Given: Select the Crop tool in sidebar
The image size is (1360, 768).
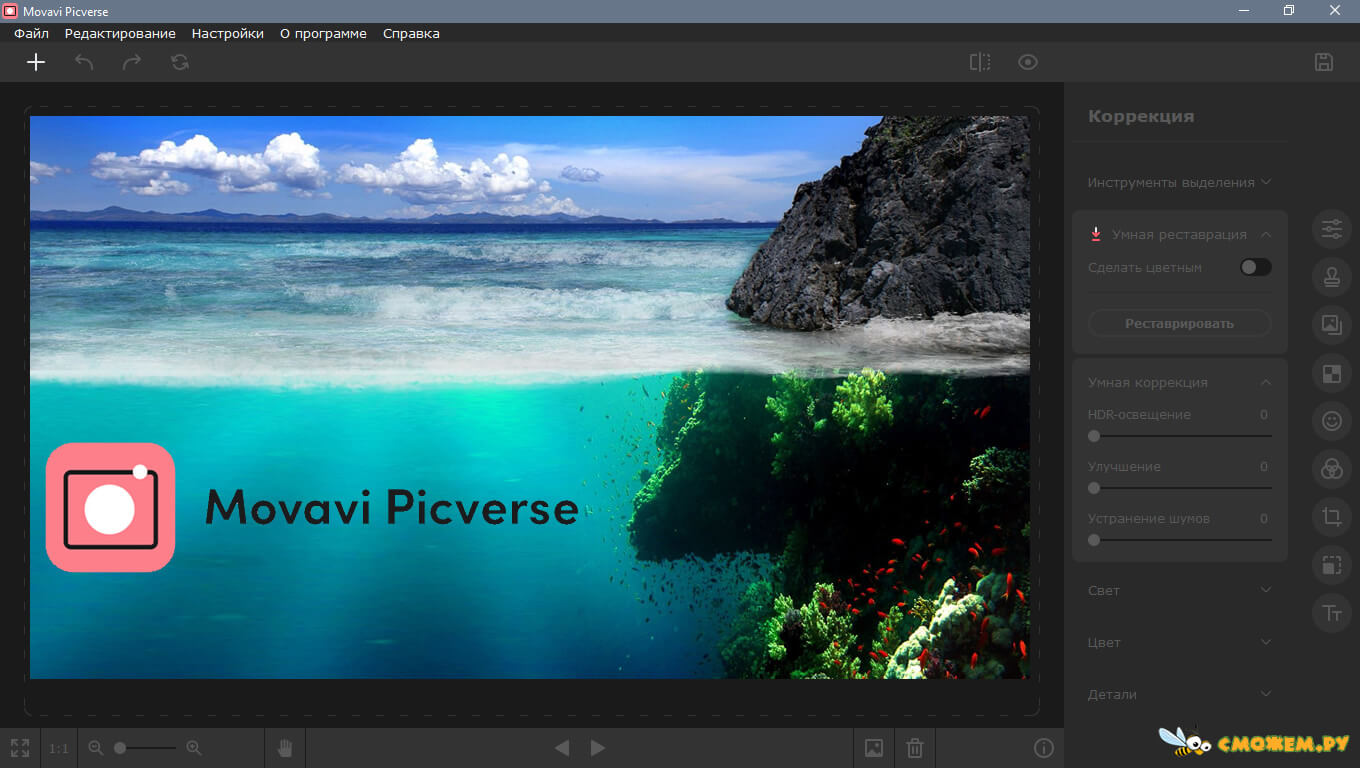Looking at the screenshot, I should 1332,517.
